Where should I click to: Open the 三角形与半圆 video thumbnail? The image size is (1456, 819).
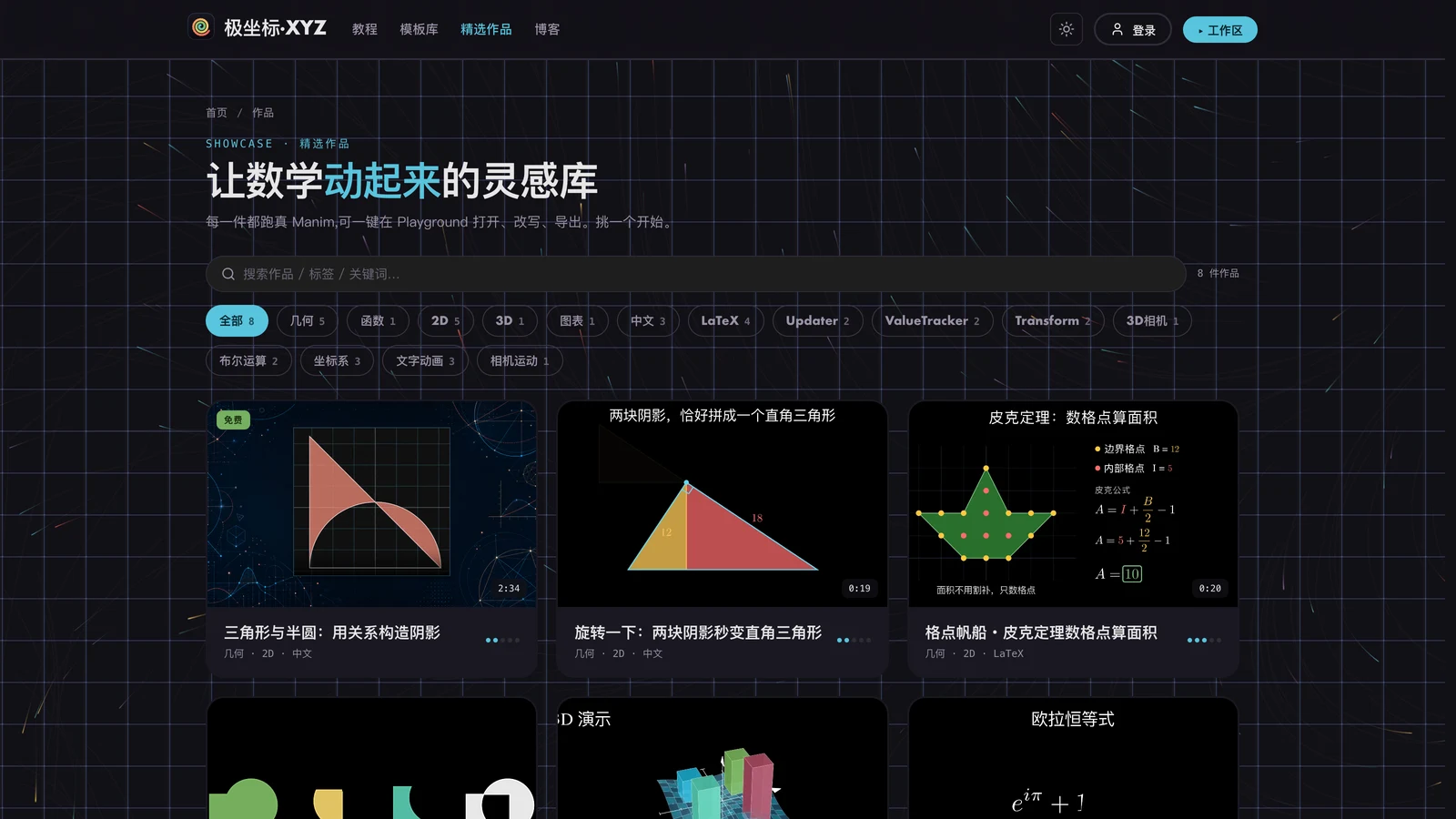[x=371, y=504]
